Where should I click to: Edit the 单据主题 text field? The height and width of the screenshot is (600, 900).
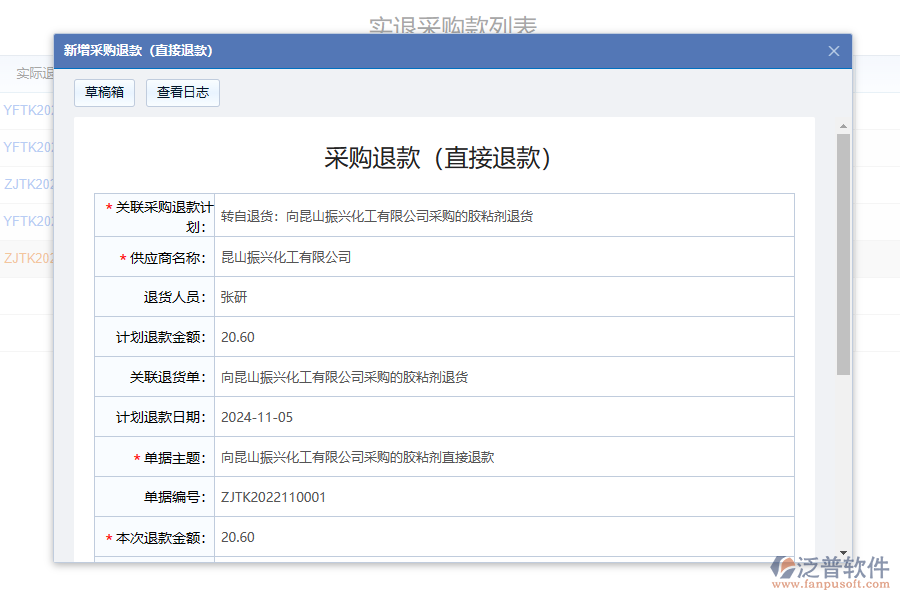point(500,457)
